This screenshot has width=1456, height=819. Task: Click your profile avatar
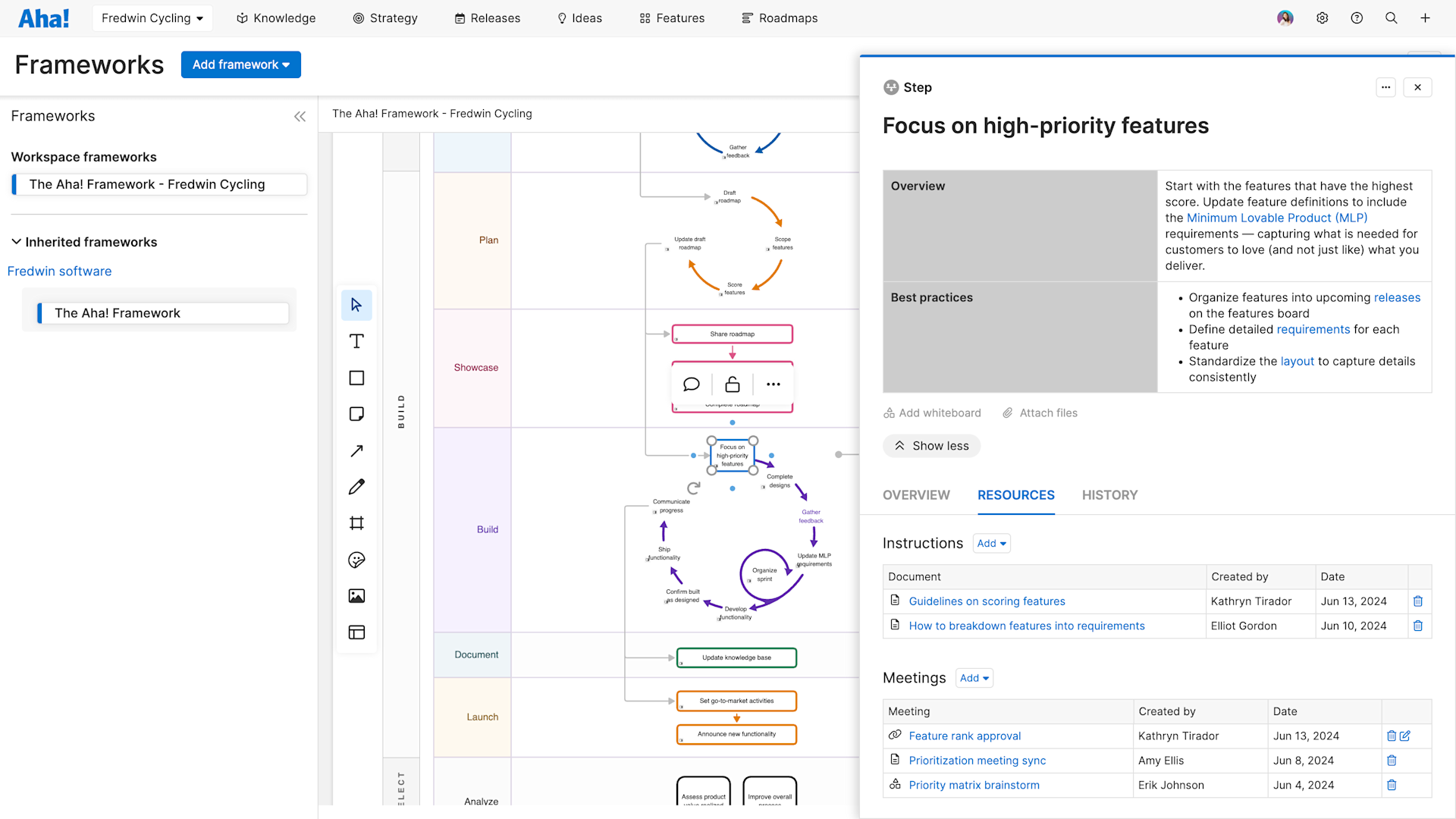(1285, 17)
